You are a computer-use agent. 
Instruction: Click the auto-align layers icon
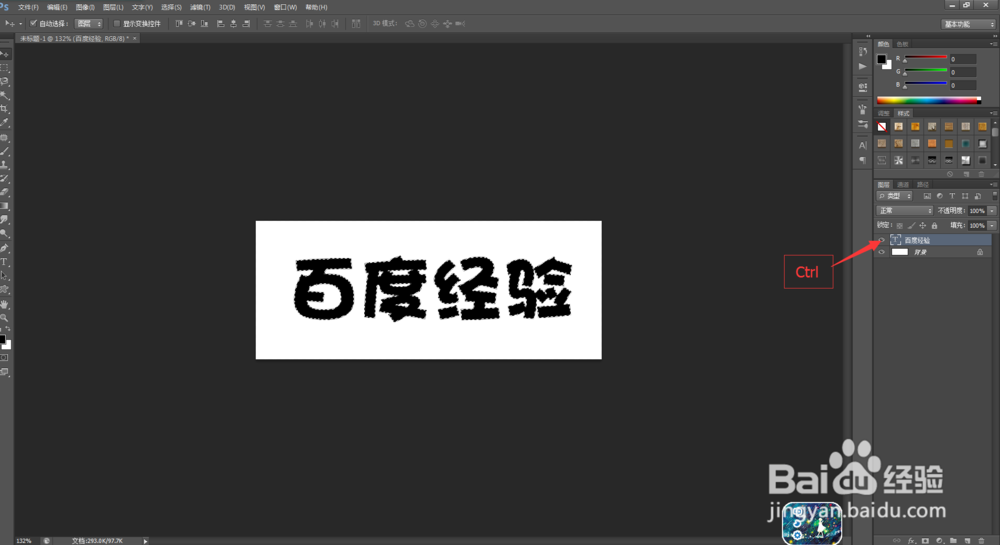coord(356,24)
